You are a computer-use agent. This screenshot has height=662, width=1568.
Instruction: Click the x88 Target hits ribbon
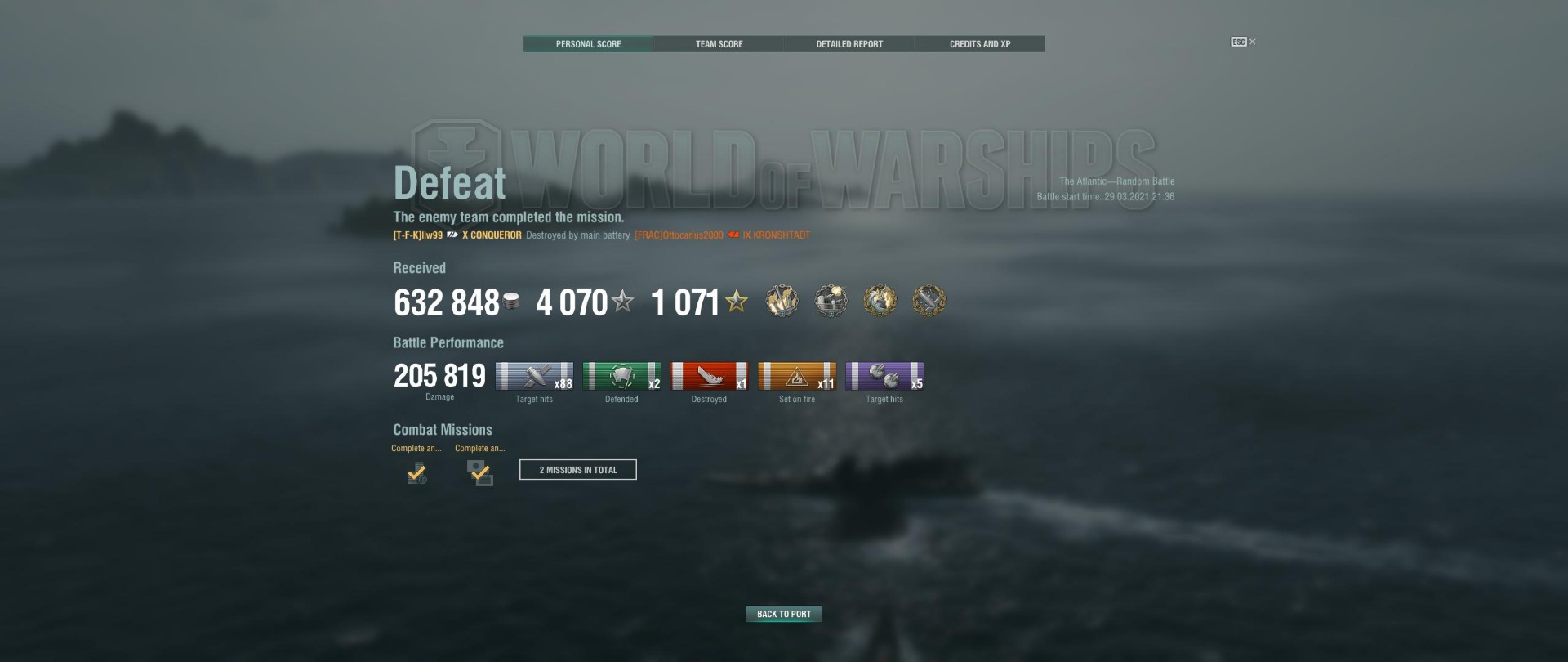pos(534,376)
